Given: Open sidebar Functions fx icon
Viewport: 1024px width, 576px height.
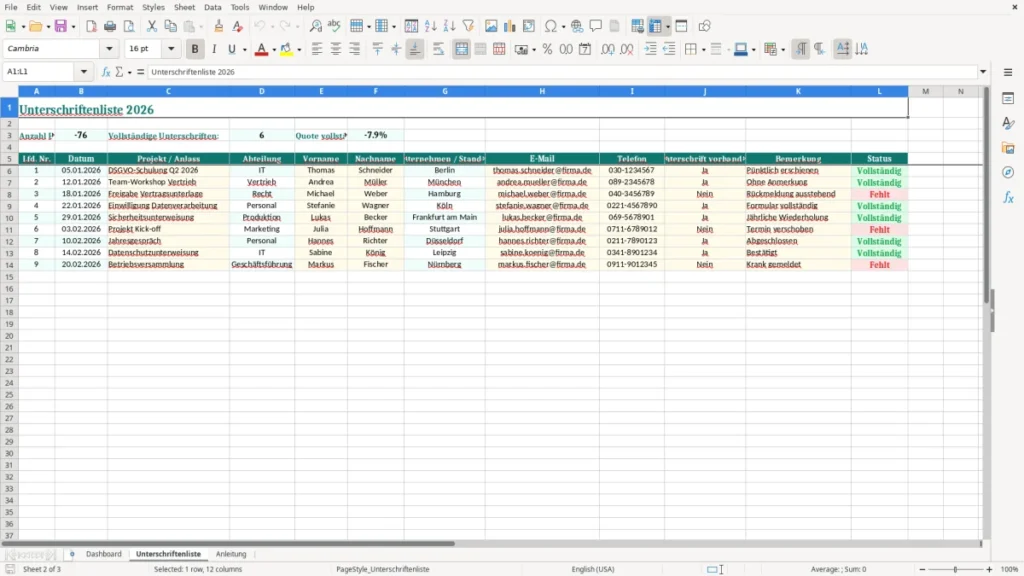Looking at the screenshot, I should (1008, 197).
